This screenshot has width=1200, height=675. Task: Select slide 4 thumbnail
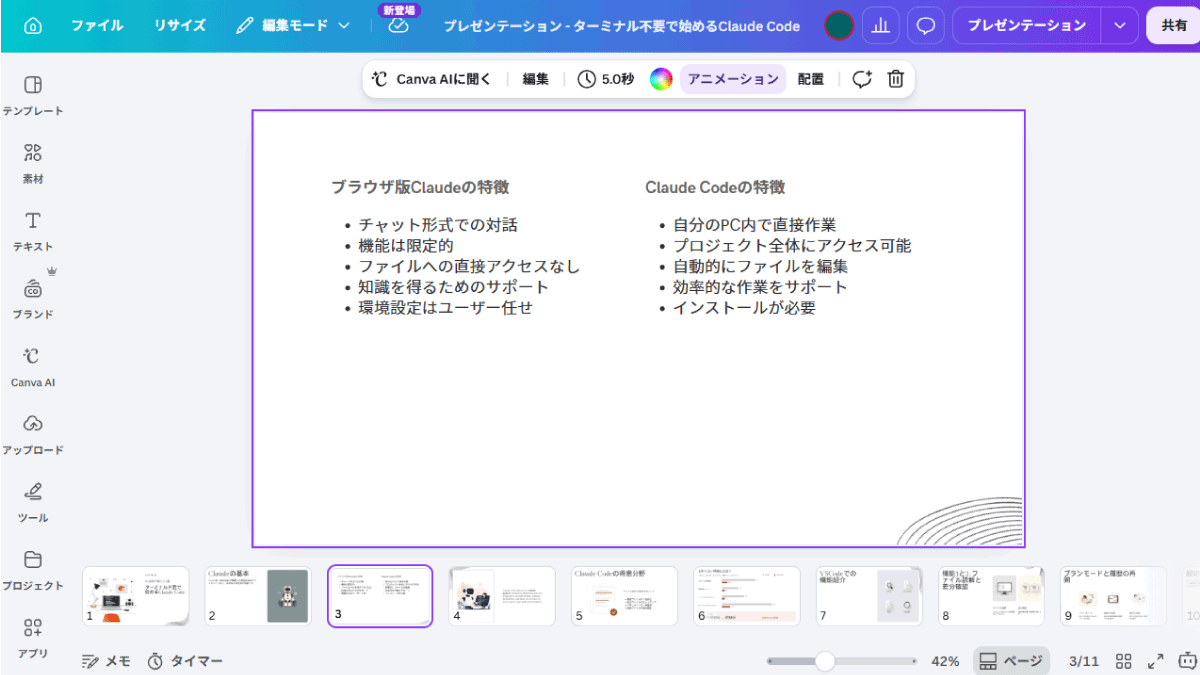(x=502, y=596)
